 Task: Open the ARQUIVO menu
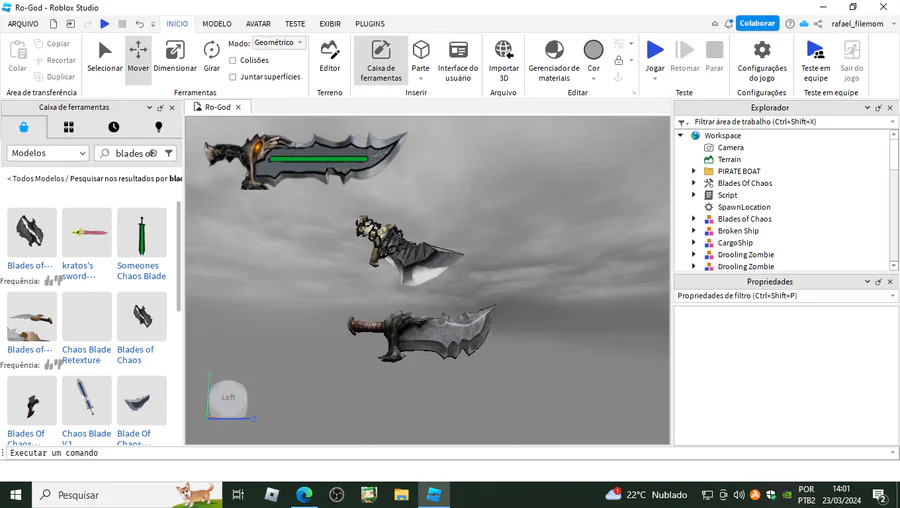point(23,24)
